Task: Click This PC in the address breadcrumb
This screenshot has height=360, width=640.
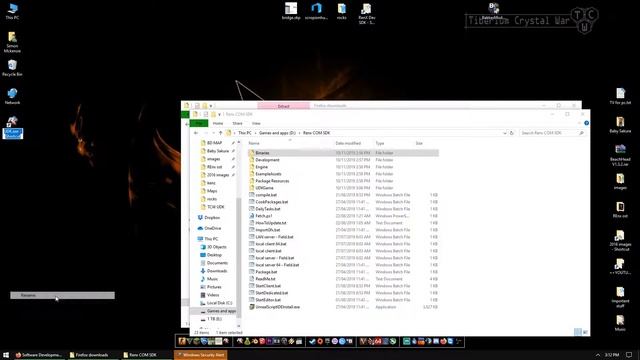Action: [244, 133]
